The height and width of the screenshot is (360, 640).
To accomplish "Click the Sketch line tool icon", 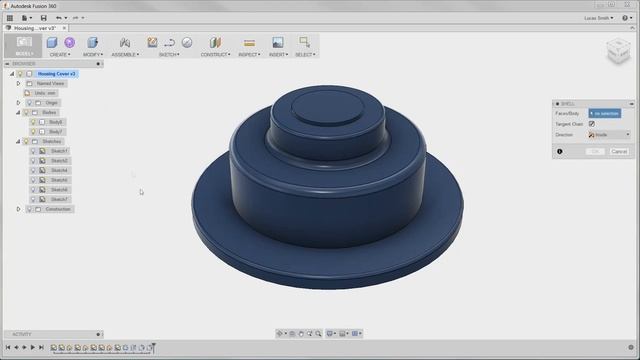I will 170,42.
